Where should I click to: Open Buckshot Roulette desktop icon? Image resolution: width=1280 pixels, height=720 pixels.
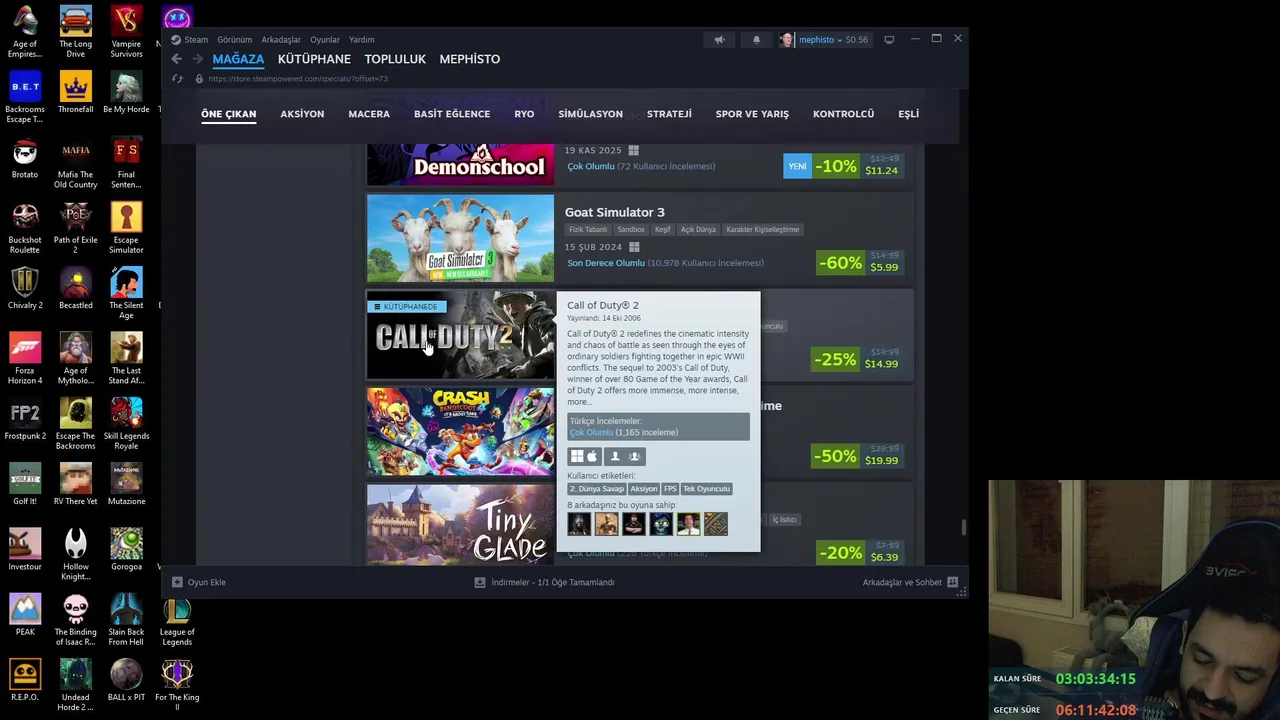[25, 228]
